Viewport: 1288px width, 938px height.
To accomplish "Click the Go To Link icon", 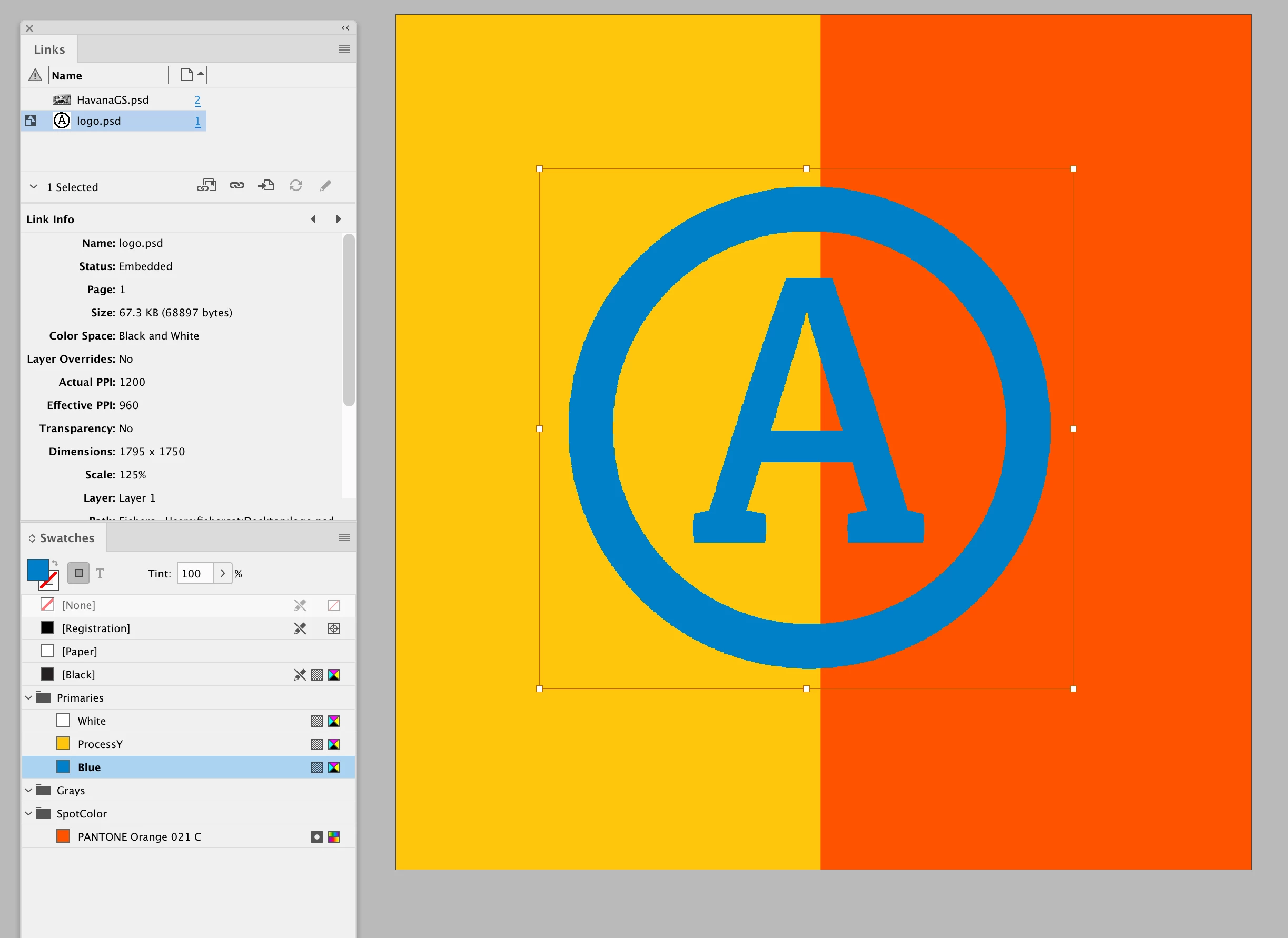I will coord(266,186).
